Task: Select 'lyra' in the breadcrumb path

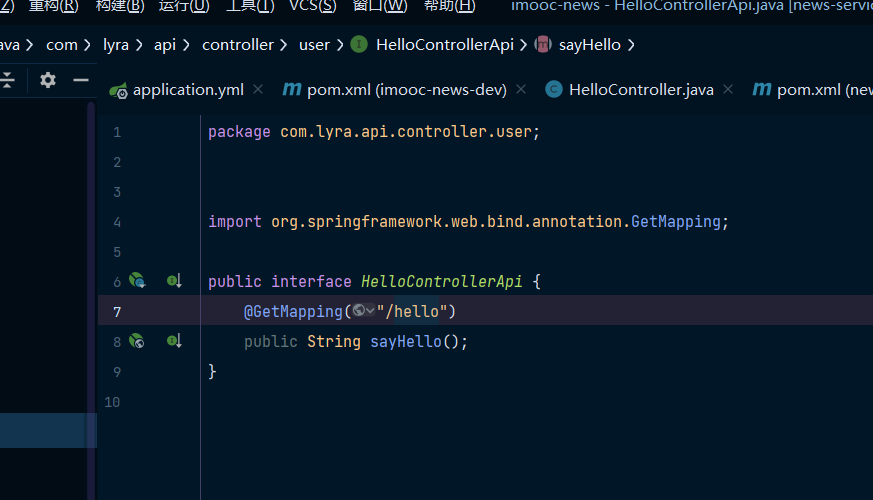Action: pos(116,45)
